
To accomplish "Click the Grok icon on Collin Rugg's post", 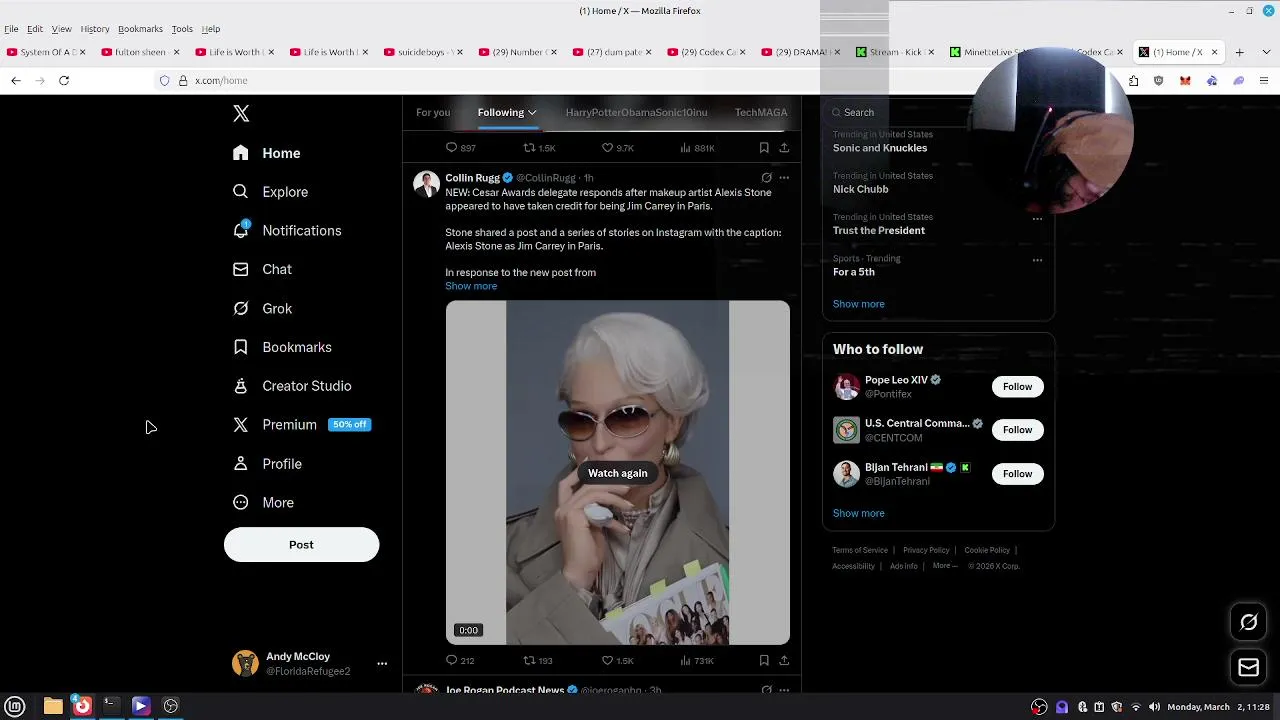I will (x=766, y=178).
